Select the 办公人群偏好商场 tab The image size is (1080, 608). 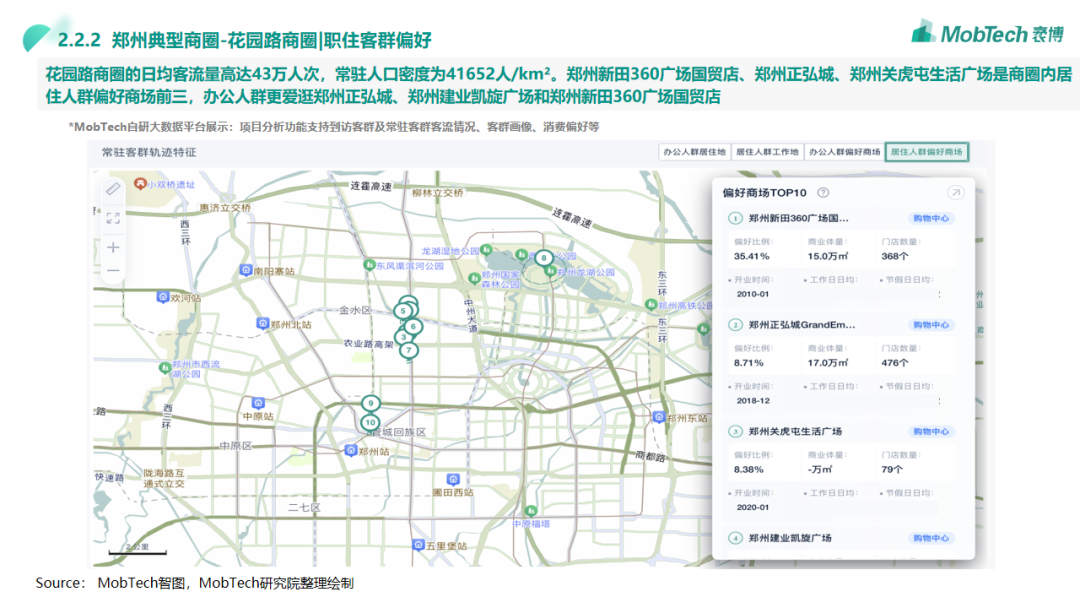(x=844, y=152)
